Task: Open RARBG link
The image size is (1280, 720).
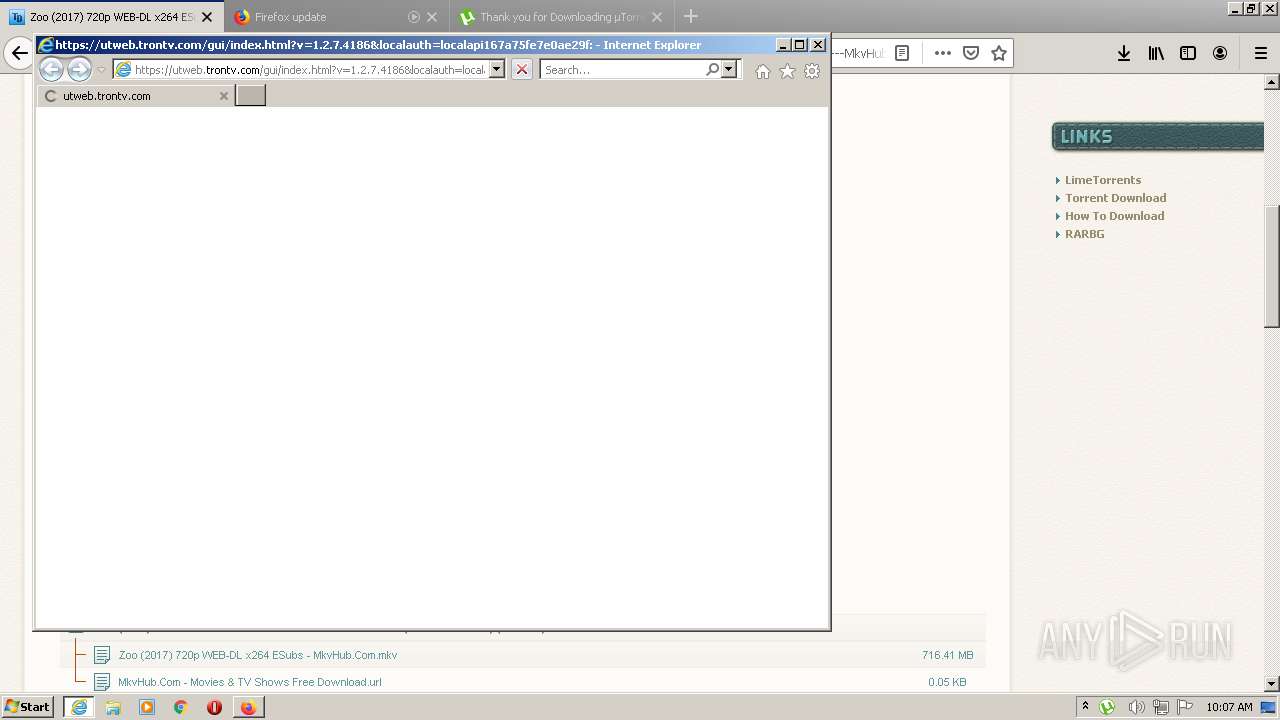Action: [1085, 234]
